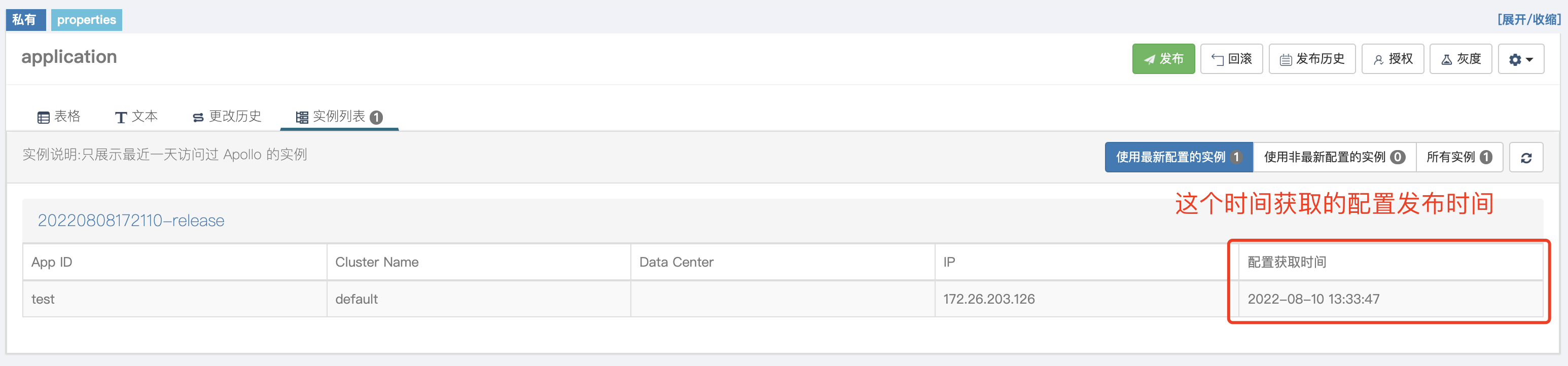The width and height of the screenshot is (1568, 366).
Task: Open the gear settings dropdown menu
Action: click(1520, 59)
